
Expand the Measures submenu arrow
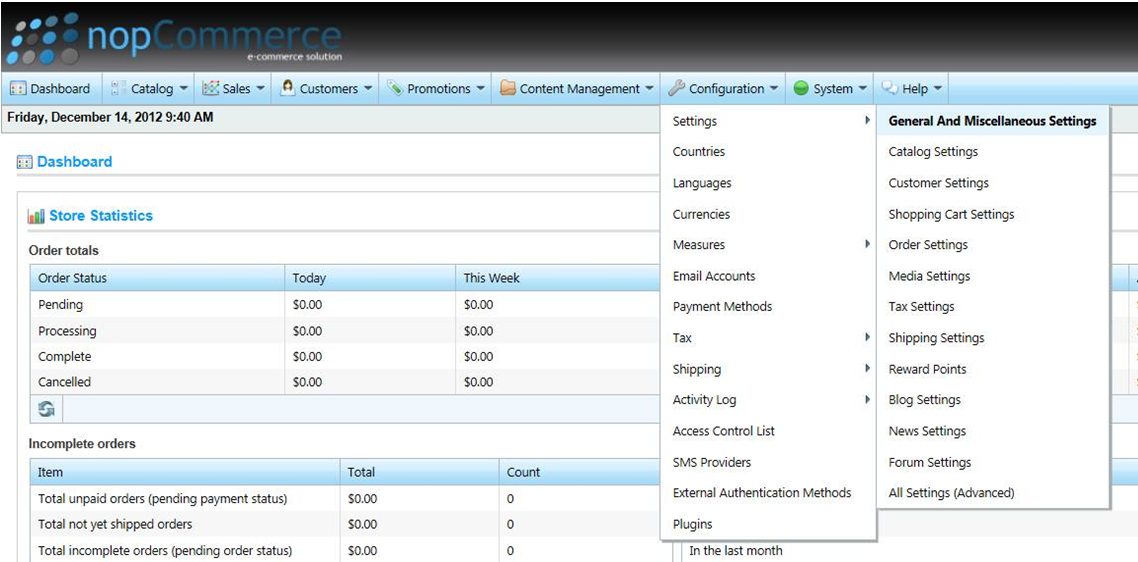coord(867,245)
